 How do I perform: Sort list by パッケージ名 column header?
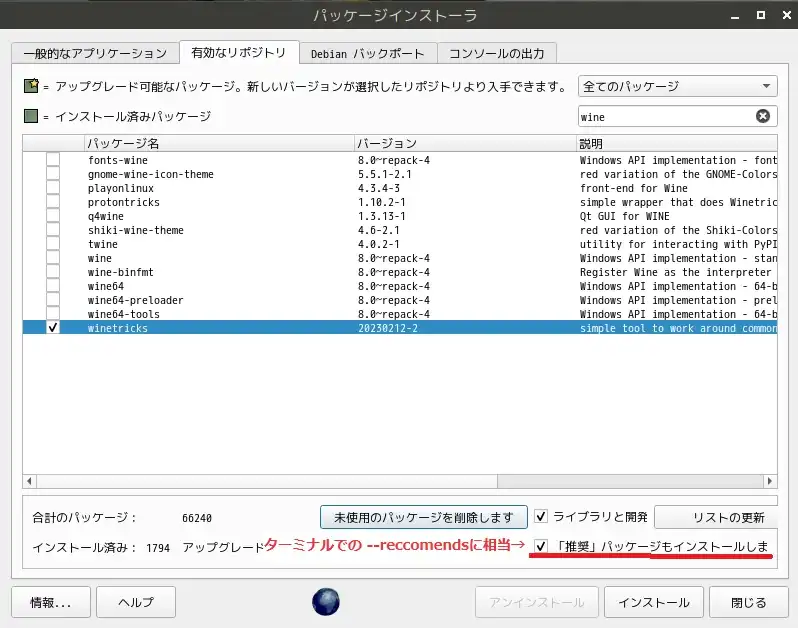click(x=218, y=144)
